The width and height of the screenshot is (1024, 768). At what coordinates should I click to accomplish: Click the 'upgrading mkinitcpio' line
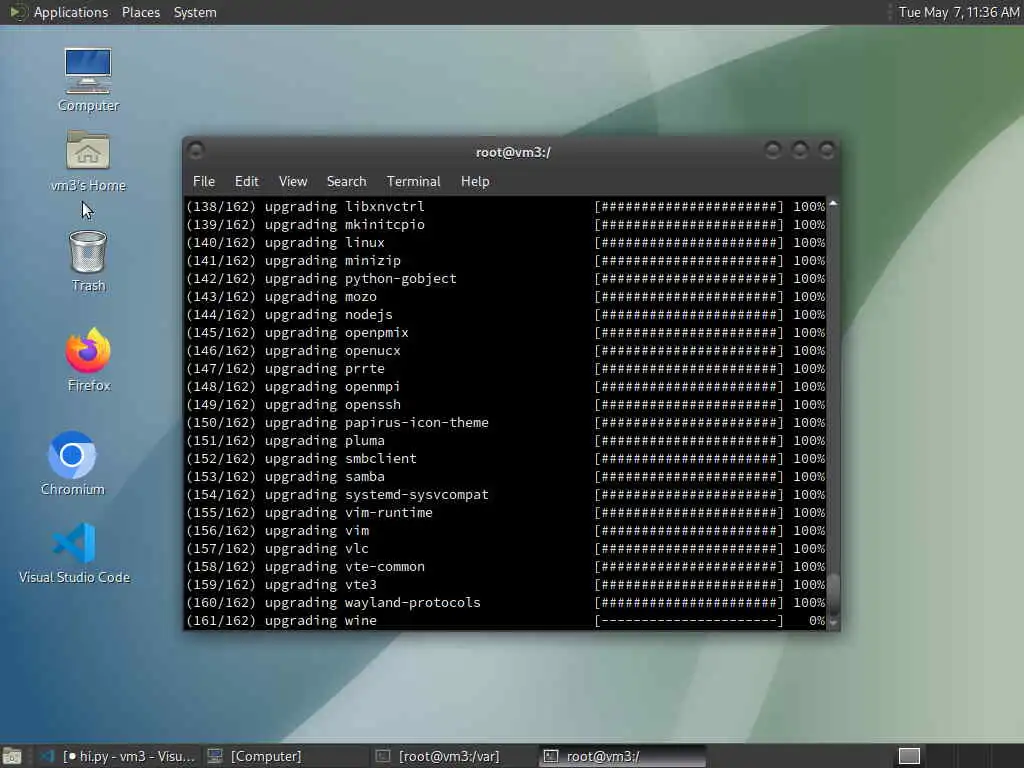pos(505,225)
